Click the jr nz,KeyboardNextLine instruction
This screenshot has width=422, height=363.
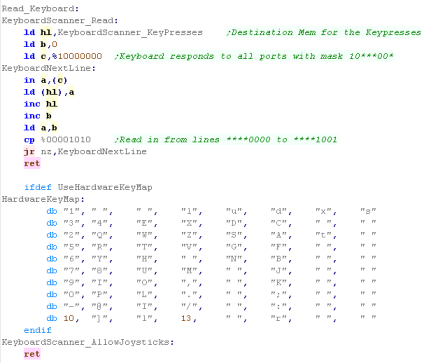coord(85,152)
